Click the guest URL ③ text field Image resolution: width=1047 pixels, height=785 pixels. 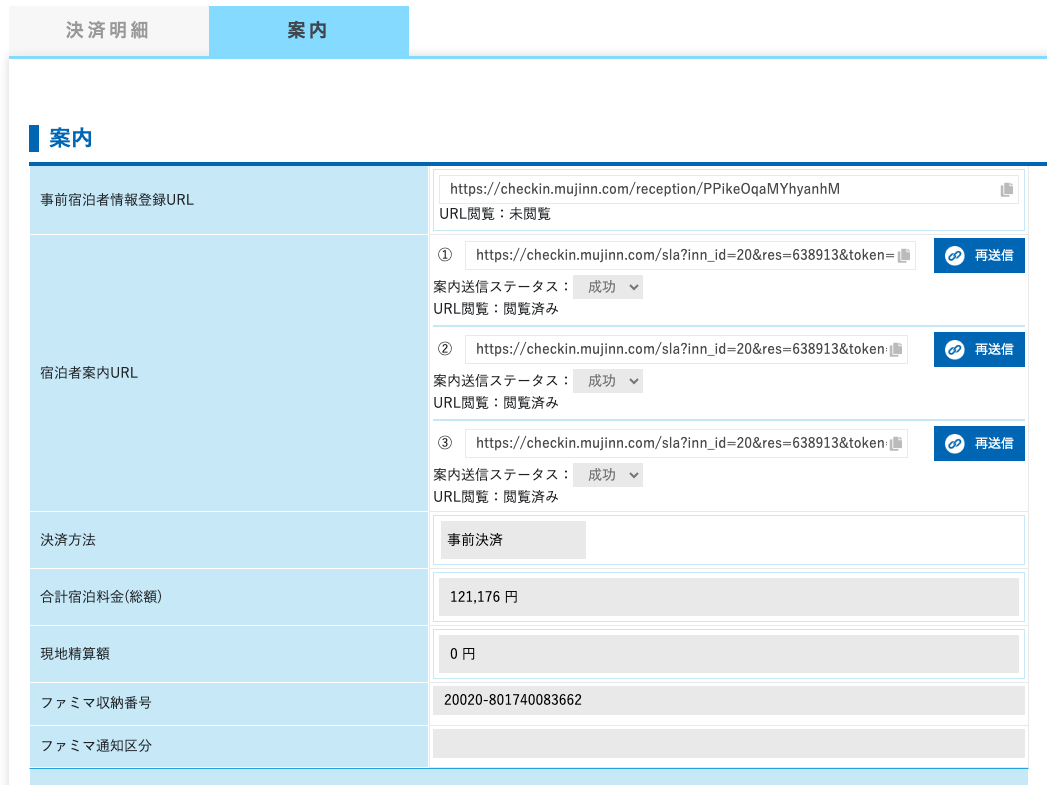[686, 444]
